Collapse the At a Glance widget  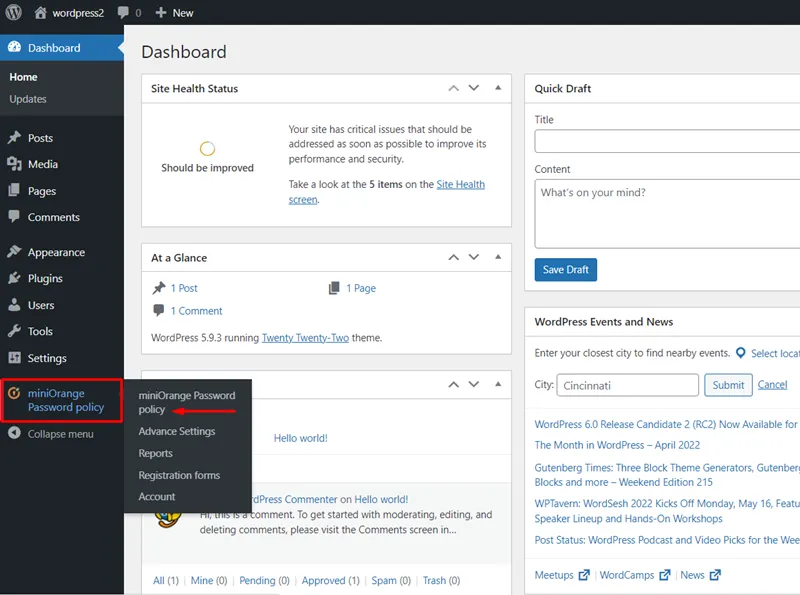point(497,257)
